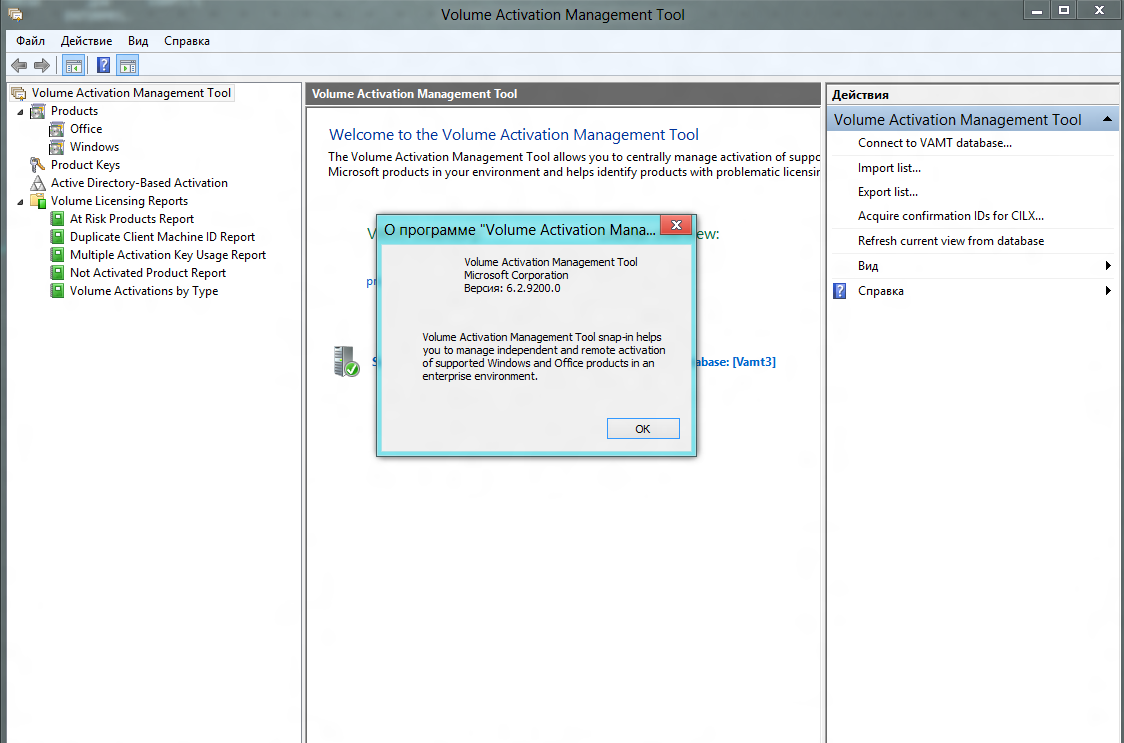The height and width of the screenshot is (743, 1124).
Task: Toggle the console tree pane toolbar icon
Action: coord(73,66)
